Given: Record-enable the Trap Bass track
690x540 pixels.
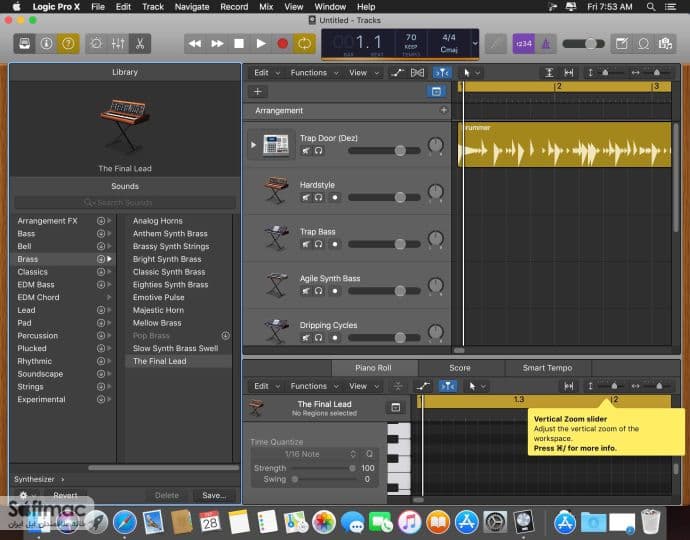Looking at the screenshot, I should 334,244.
